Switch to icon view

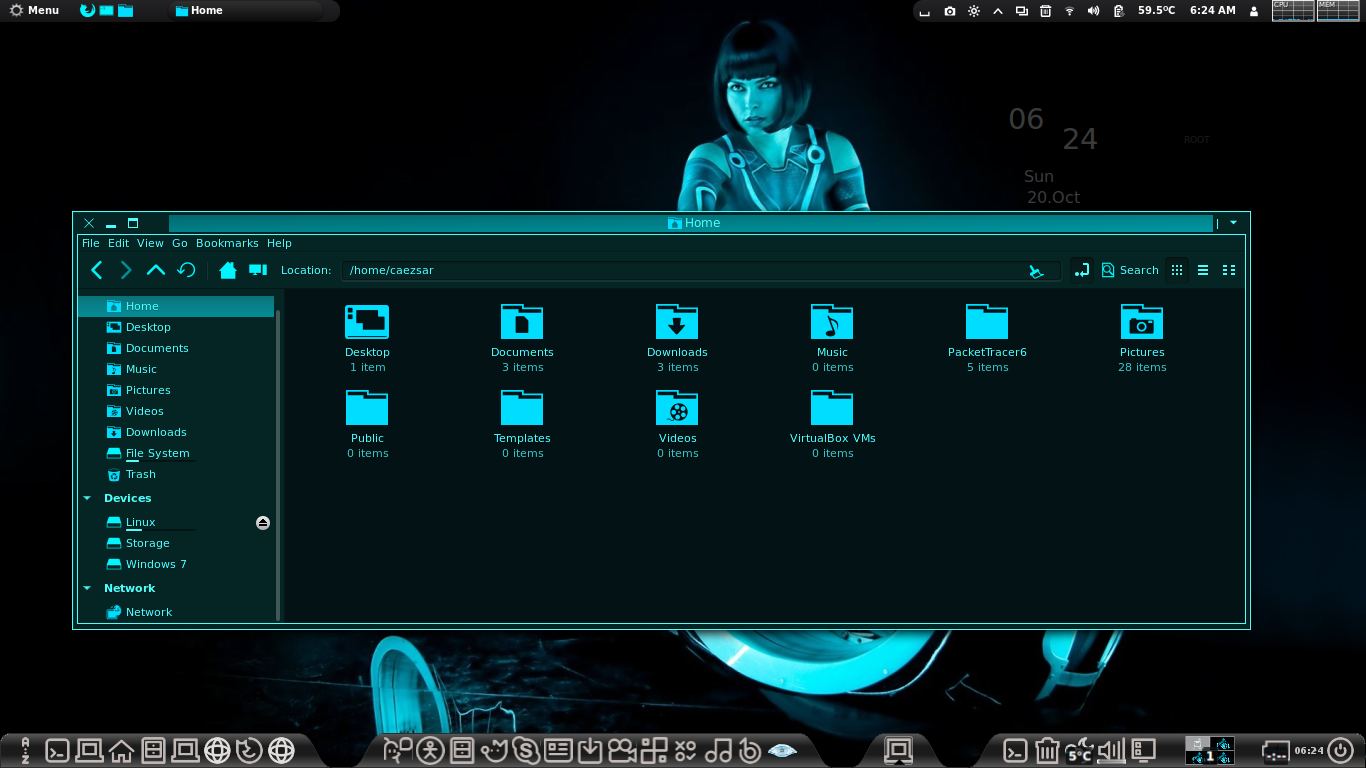(x=1177, y=270)
